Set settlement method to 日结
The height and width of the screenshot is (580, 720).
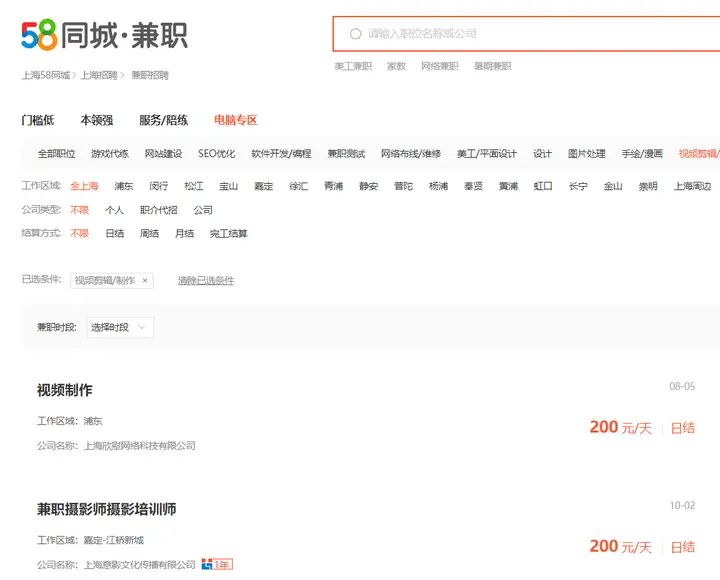(x=114, y=233)
